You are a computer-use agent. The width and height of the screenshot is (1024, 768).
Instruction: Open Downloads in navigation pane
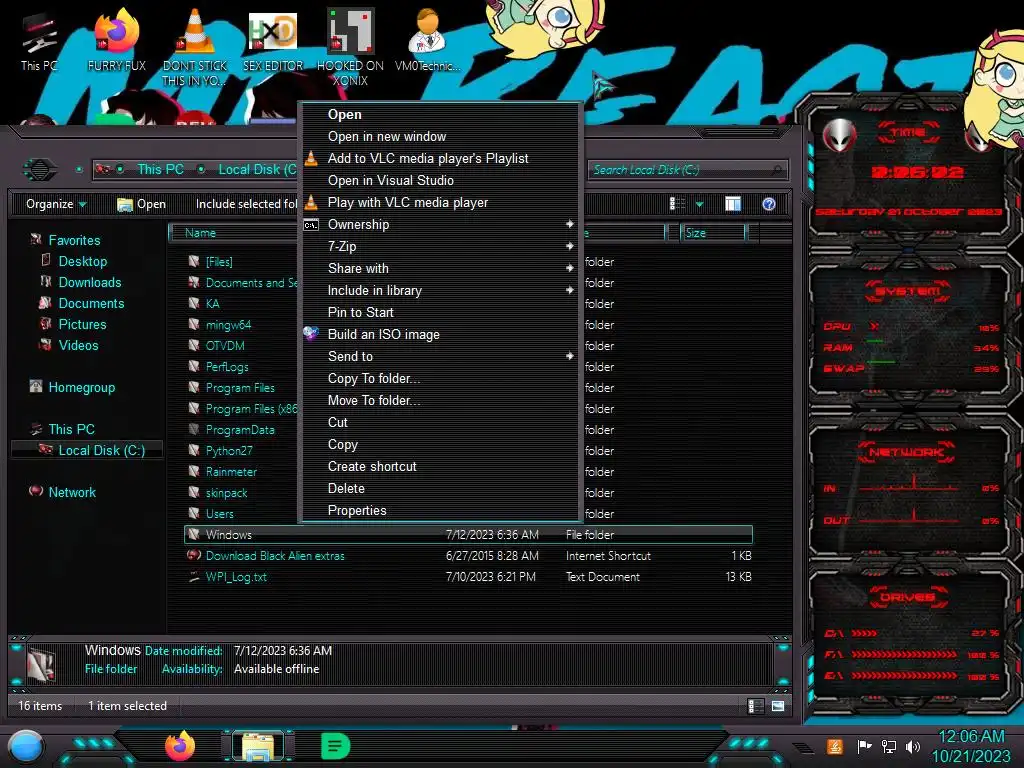[89, 282]
